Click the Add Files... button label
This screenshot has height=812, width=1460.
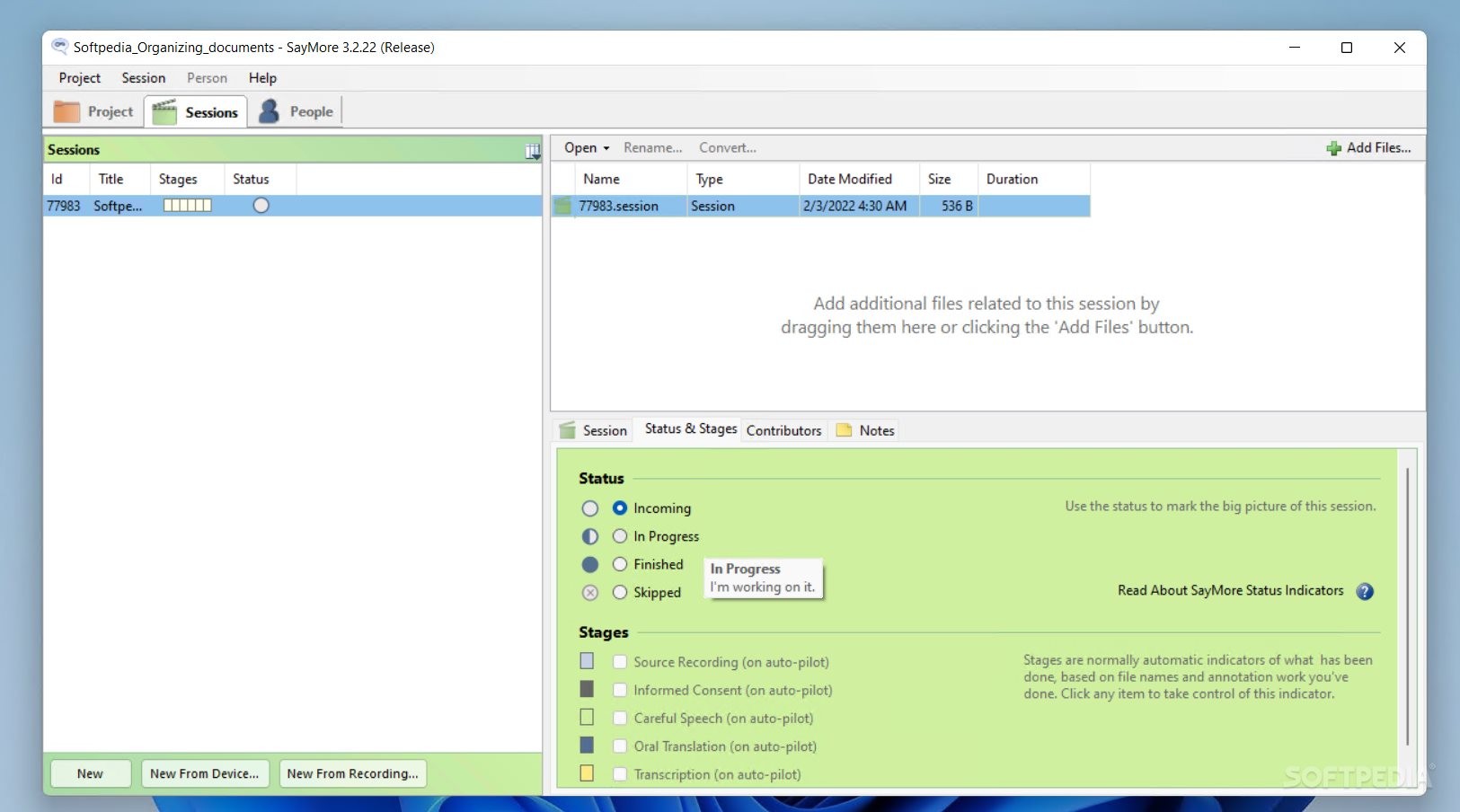coord(1379,148)
